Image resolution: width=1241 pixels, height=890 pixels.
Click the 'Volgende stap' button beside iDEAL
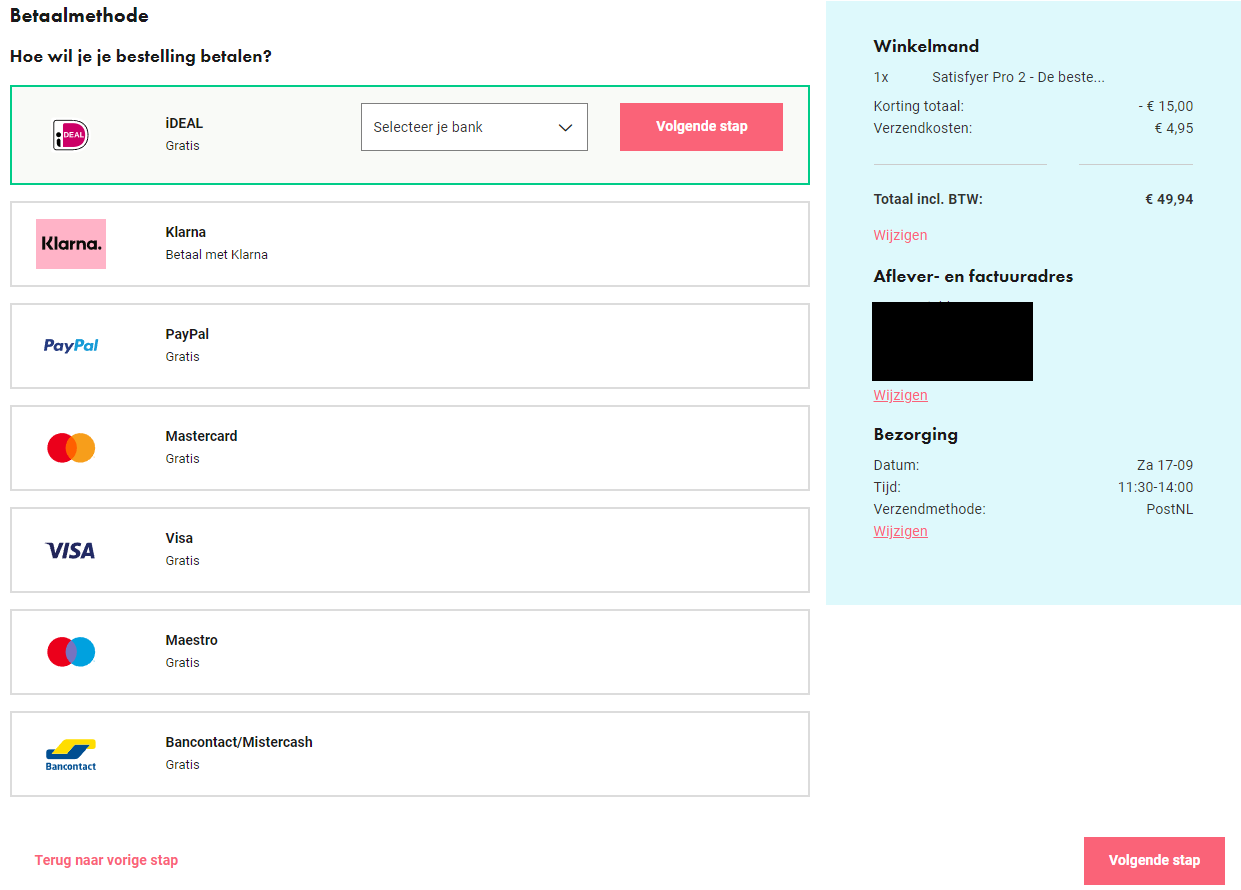[701, 127]
